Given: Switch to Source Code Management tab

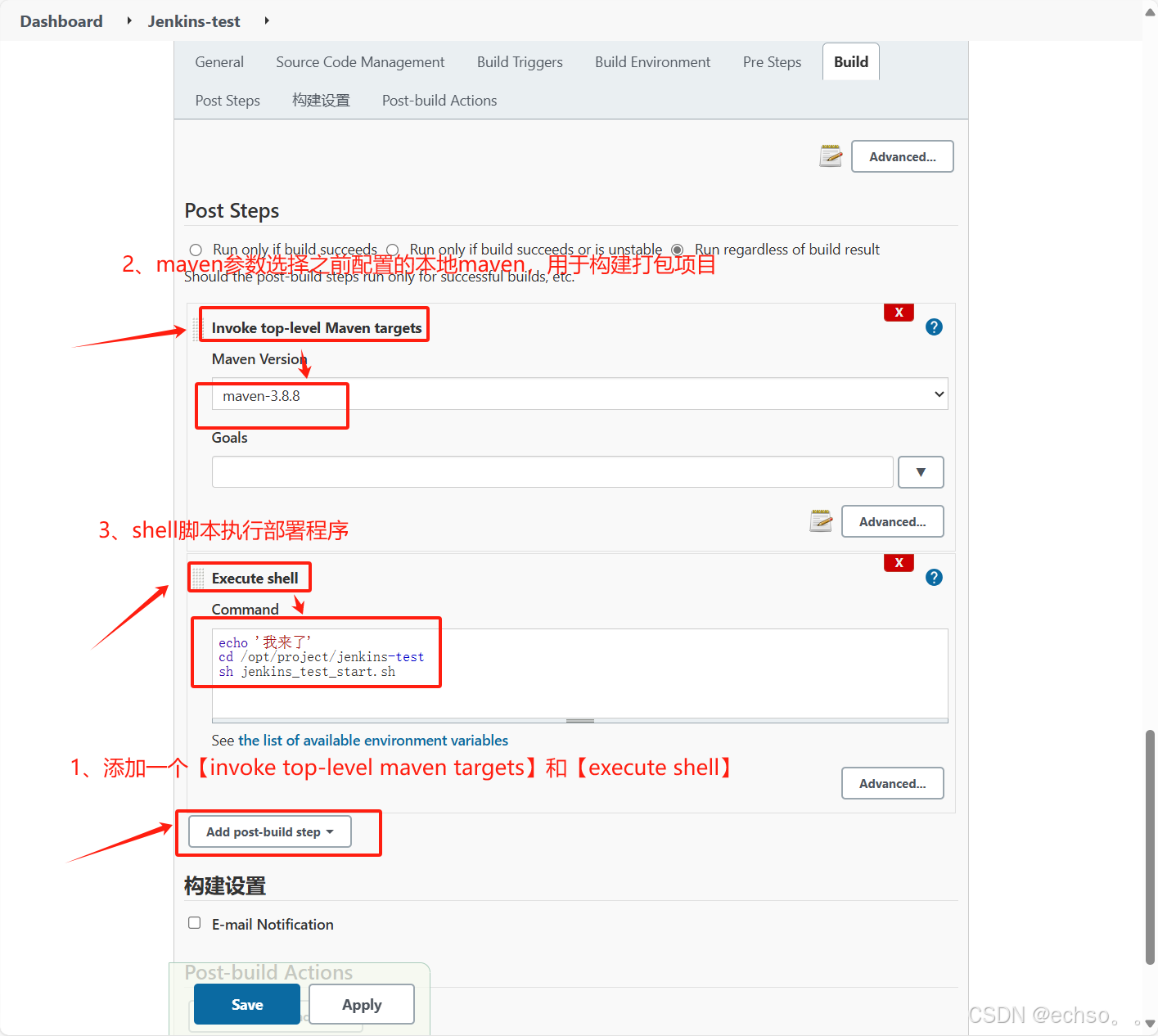Looking at the screenshot, I should click(360, 62).
